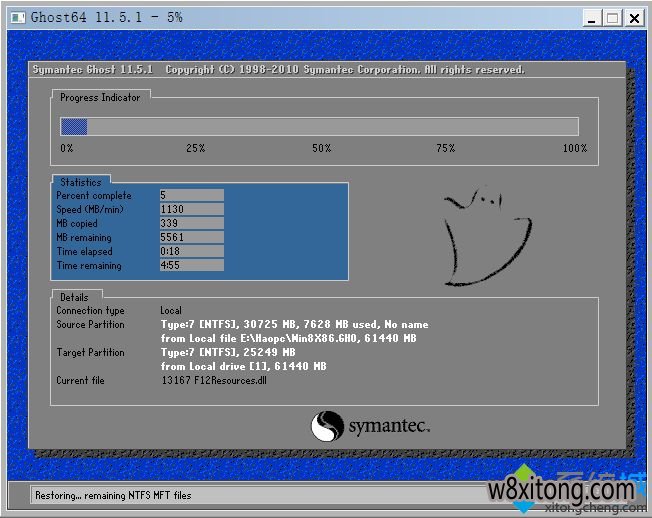Click the MB remaining value box
Screen dimensions: 652x518
pos(191,238)
